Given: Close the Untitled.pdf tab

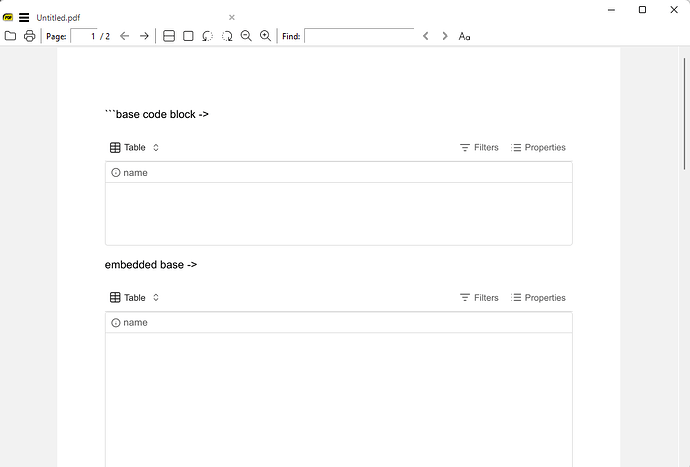Looking at the screenshot, I should coord(232,17).
